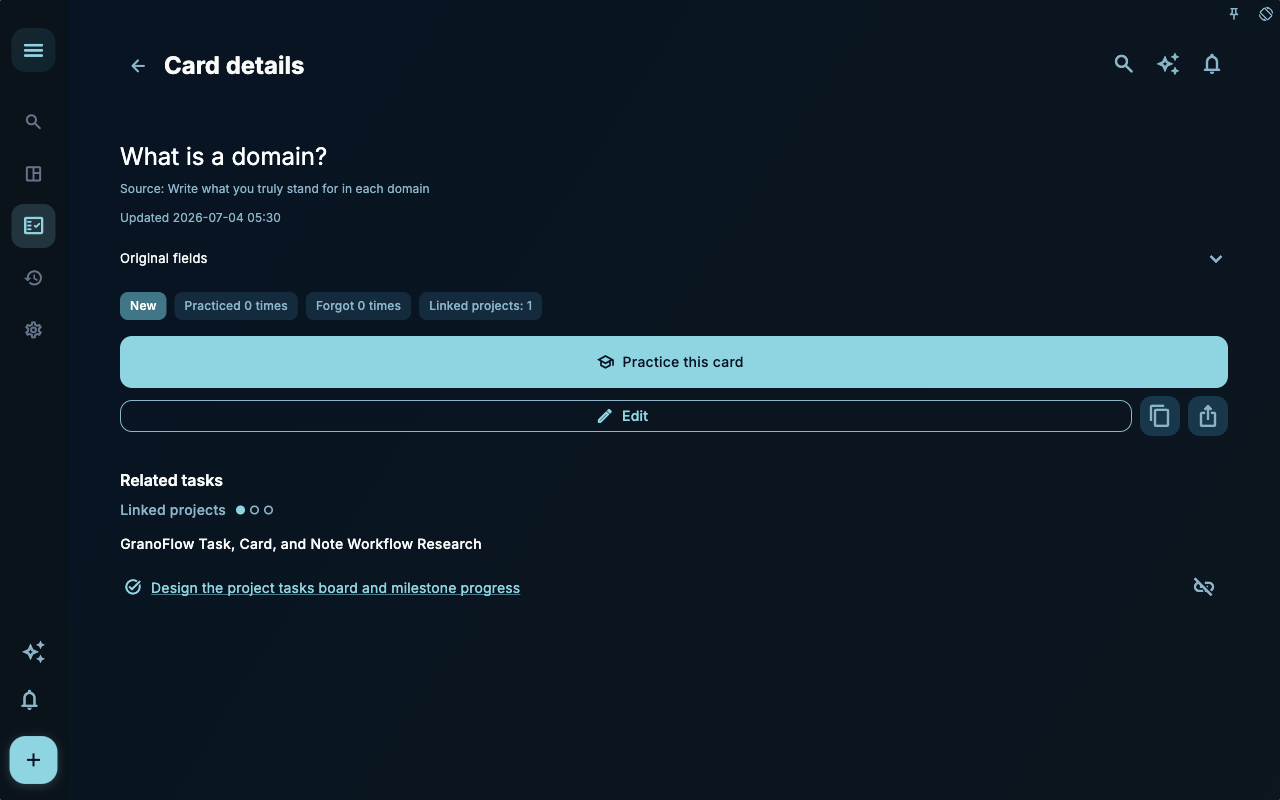Open the settings gear in the sidebar

tap(33, 330)
